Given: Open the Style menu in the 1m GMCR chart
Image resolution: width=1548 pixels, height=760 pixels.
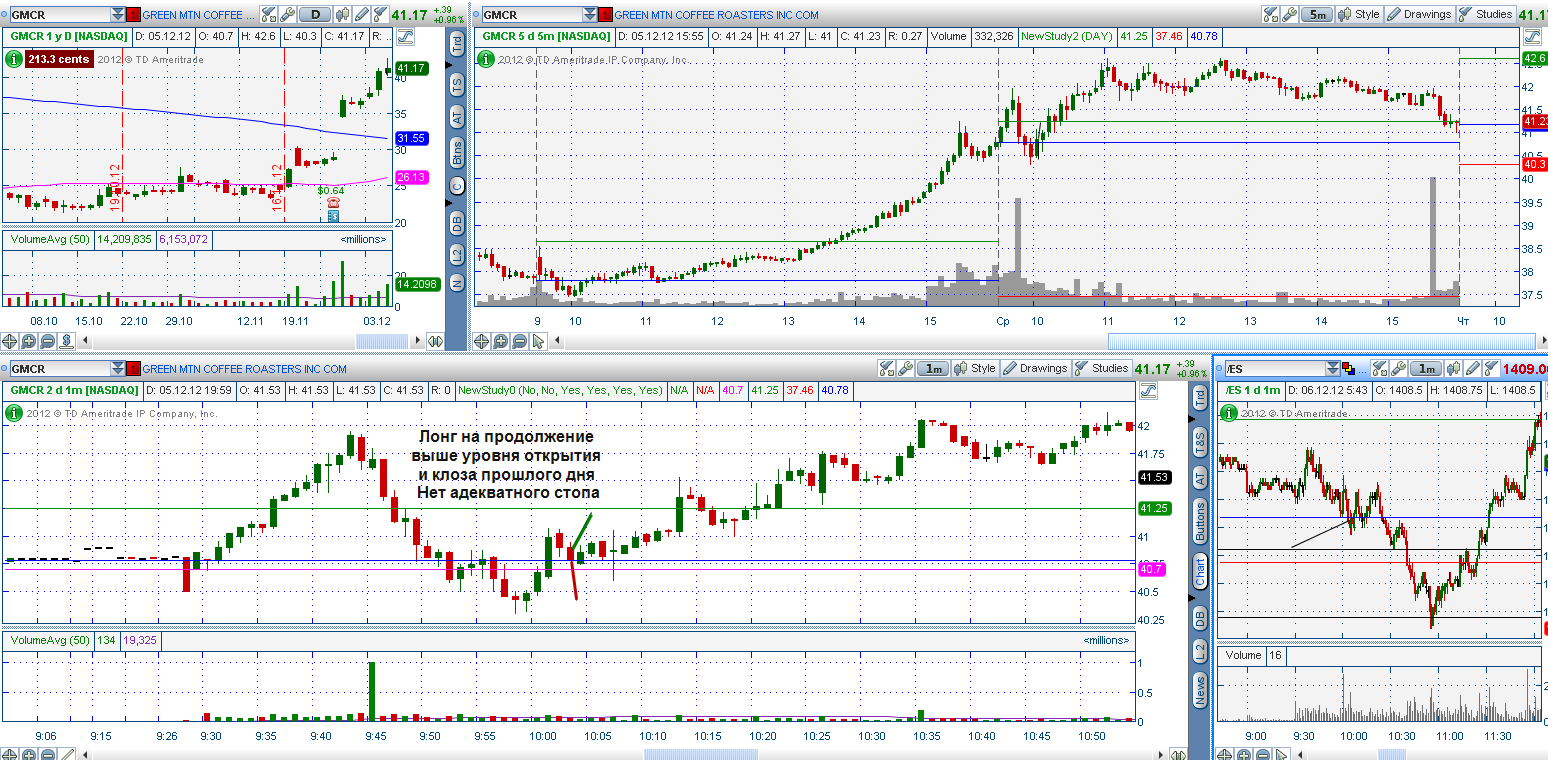Looking at the screenshot, I should tap(975, 368).
